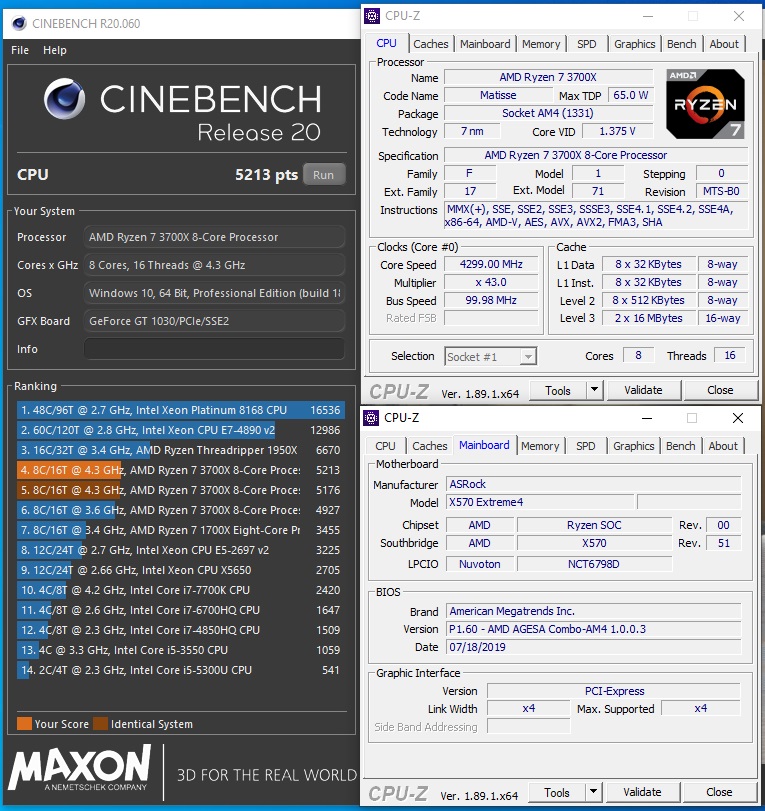Switch to Memory tab in upper CPU-Z window
This screenshot has height=811, width=765.
(x=541, y=44)
